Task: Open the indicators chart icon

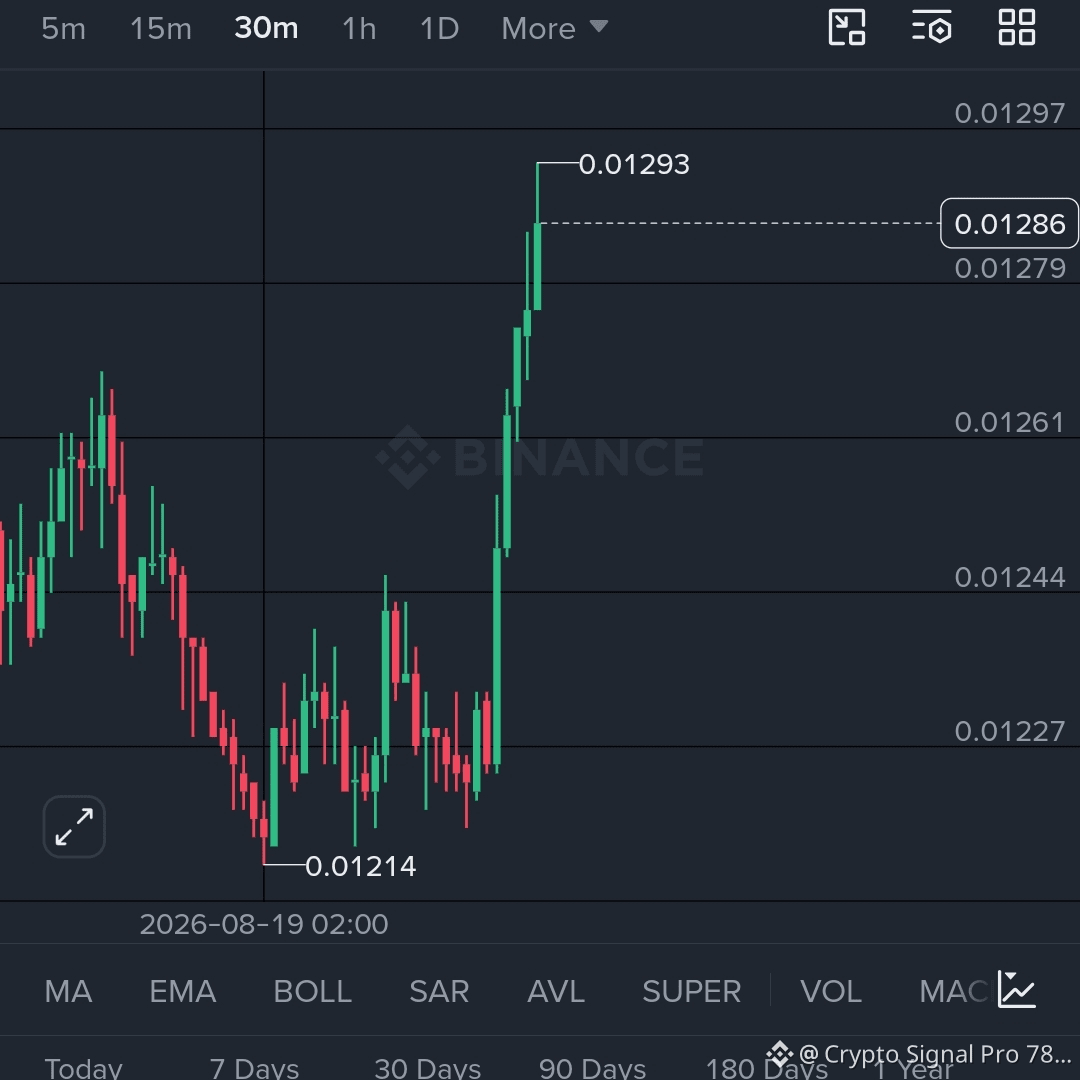Action: pyautogui.click(x=1017, y=990)
